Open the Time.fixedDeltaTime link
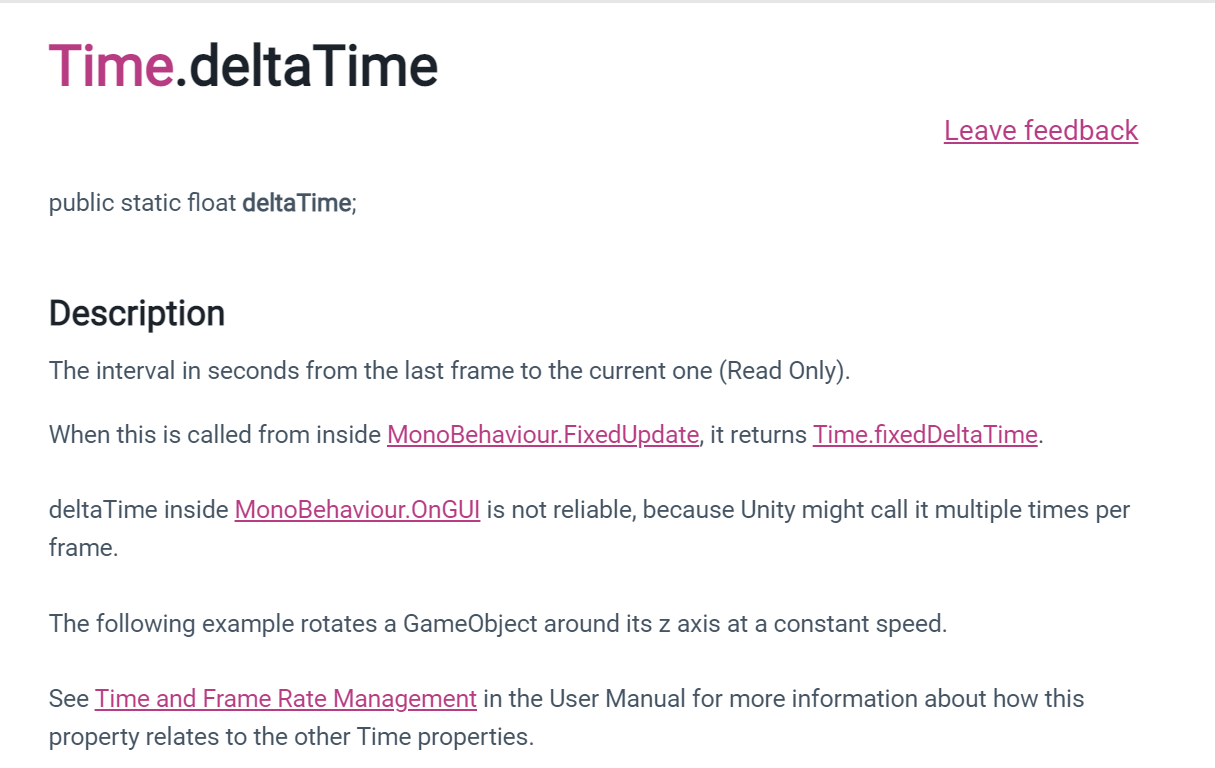 pyautogui.click(x=925, y=435)
